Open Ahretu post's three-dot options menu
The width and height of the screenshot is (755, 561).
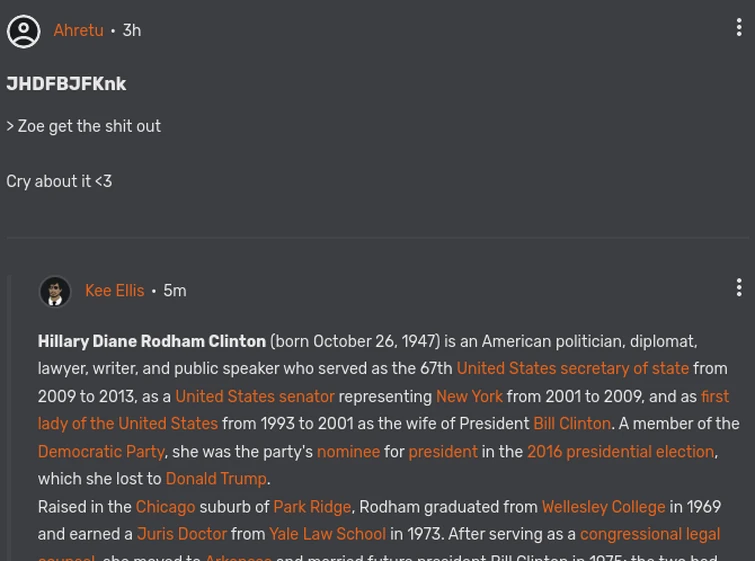point(739,29)
